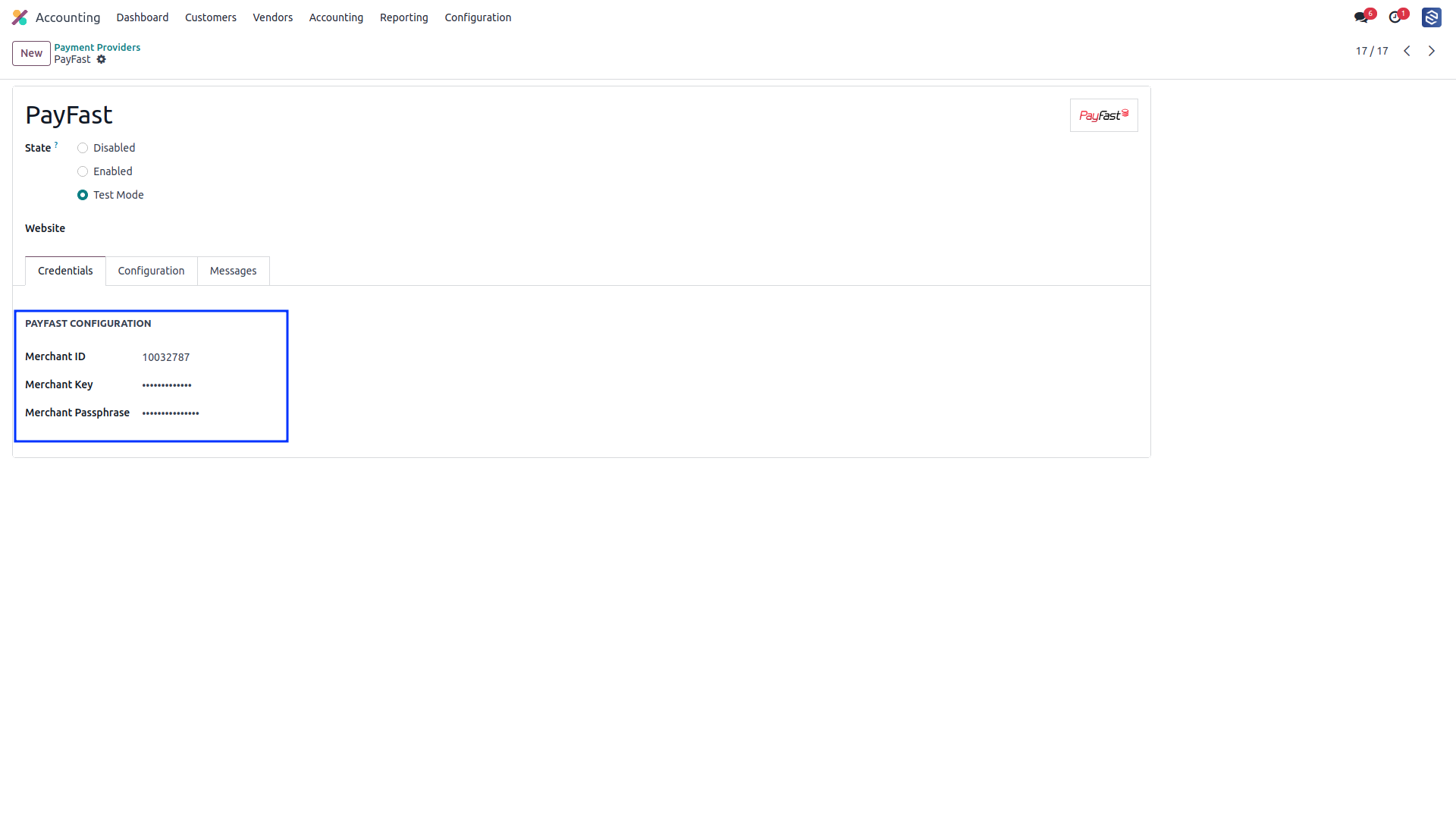Create a New payment provider

[31, 53]
